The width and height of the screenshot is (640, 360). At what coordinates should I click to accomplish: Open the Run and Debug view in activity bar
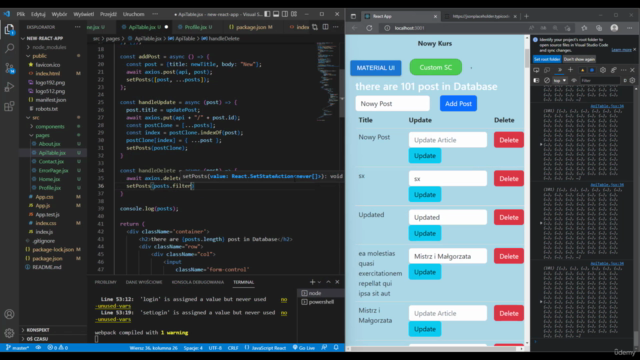click(x=9, y=87)
